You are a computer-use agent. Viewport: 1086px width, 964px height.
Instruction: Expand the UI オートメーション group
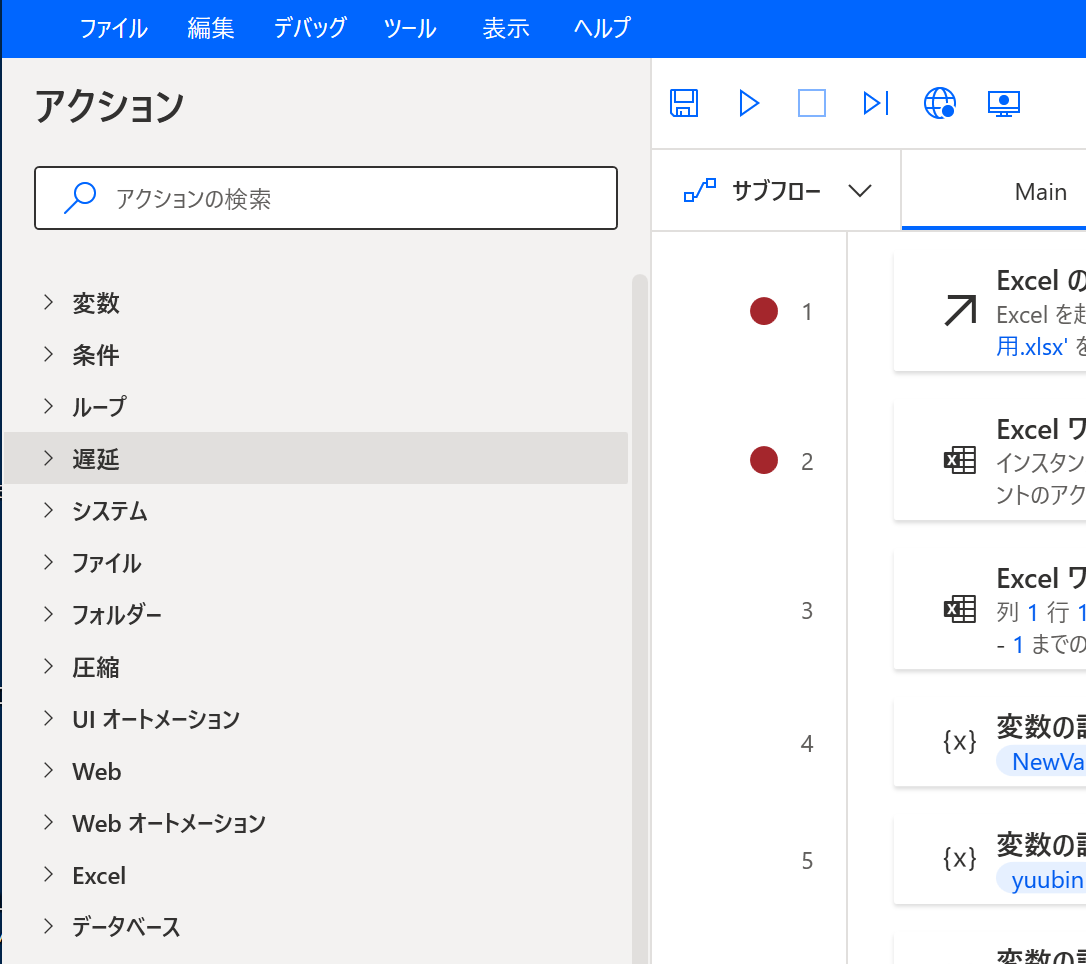48,719
